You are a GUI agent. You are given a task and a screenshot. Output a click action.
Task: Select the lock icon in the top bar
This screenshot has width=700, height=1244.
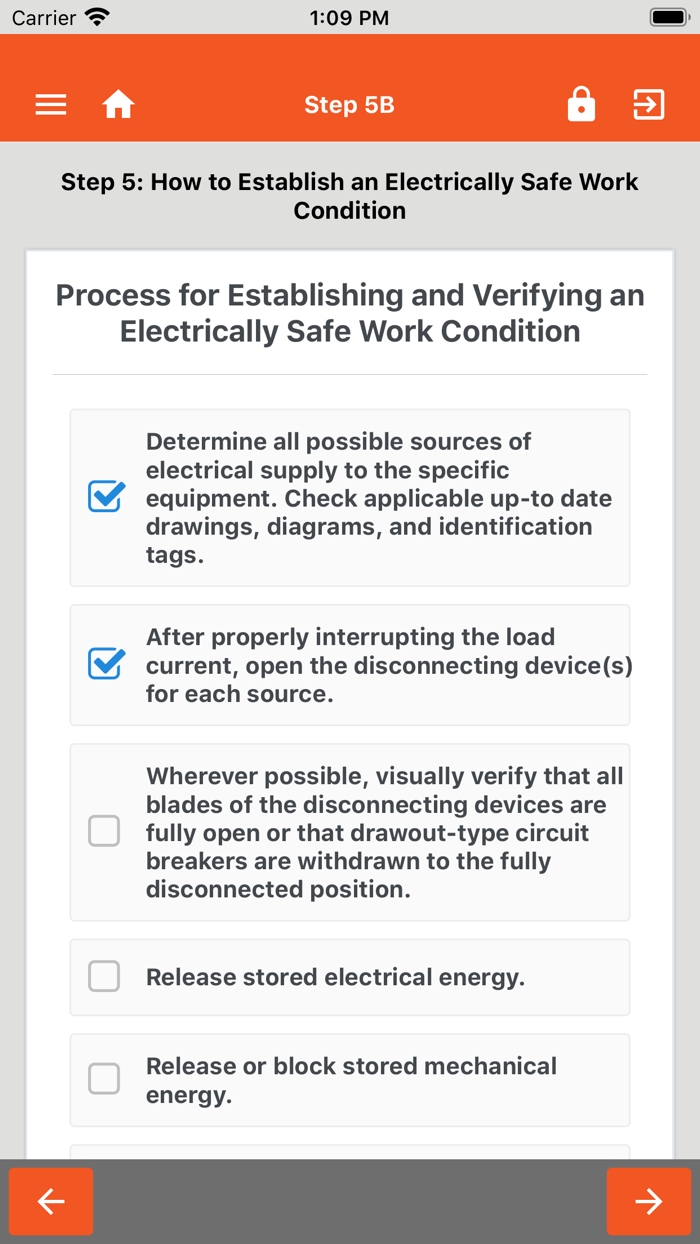tap(581, 104)
